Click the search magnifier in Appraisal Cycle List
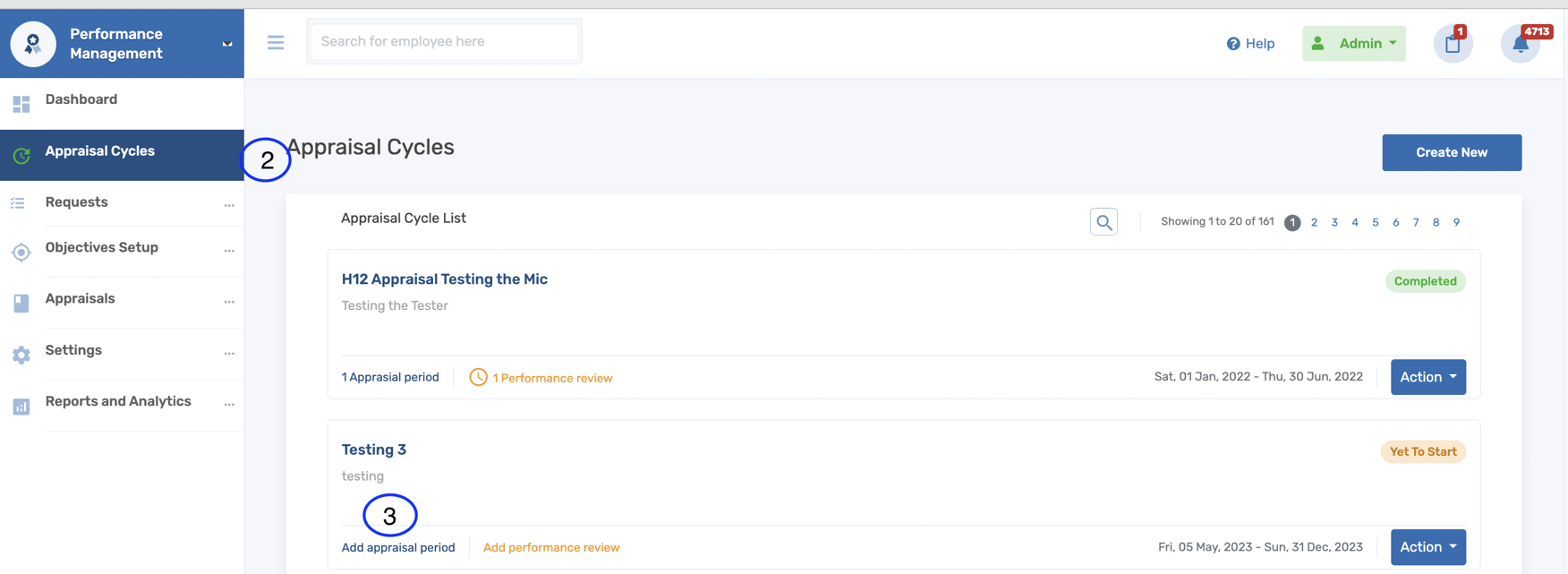Image resolution: width=1568 pixels, height=574 pixels. [x=1104, y=222]
